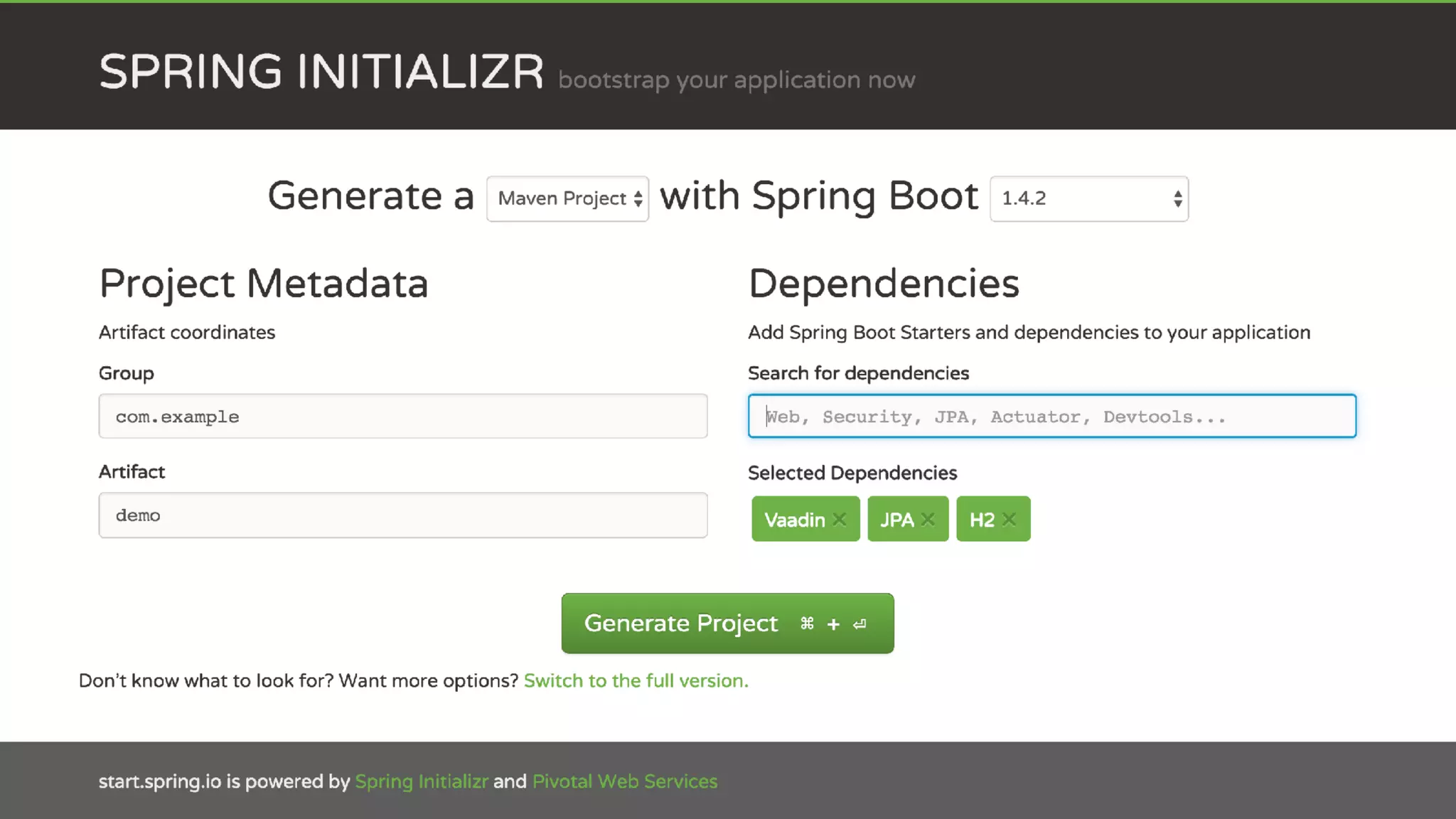Click the Search for dependencies label
1456x819 pixels.
coord(858,373)
